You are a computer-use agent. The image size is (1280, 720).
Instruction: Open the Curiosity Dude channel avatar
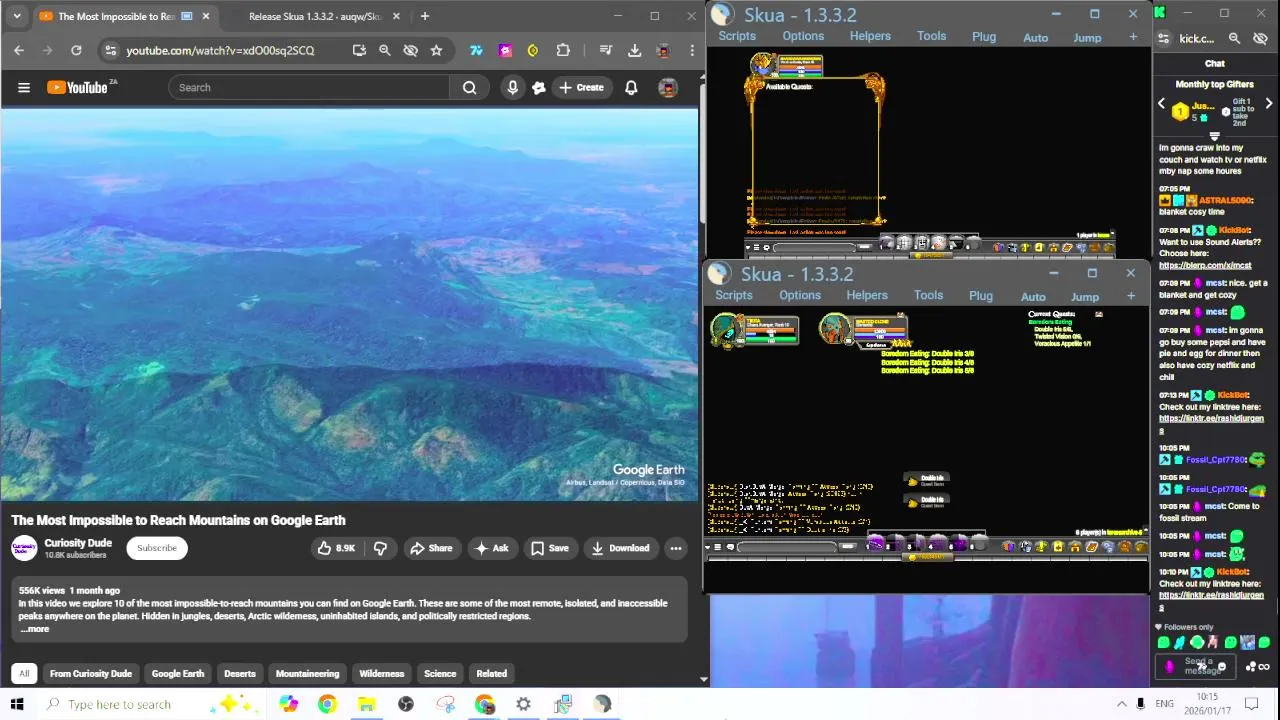(24, 548)
